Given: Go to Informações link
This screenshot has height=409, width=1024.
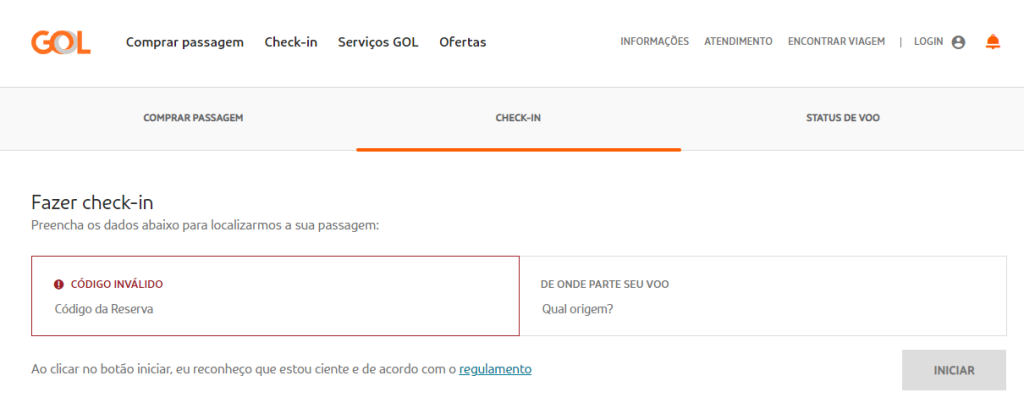Looking at the screenshot, I should coord(654,42).
